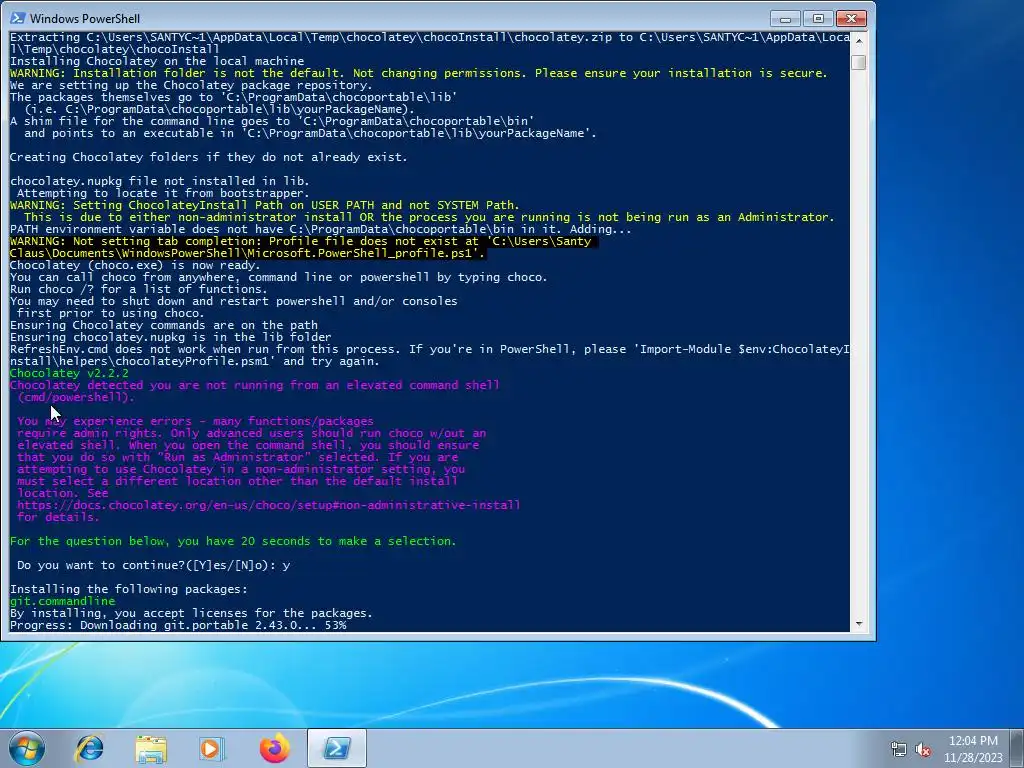Close the Windows PowerShell window
Viewport: 1024px width, 768px height.
[x=851, y=18]
